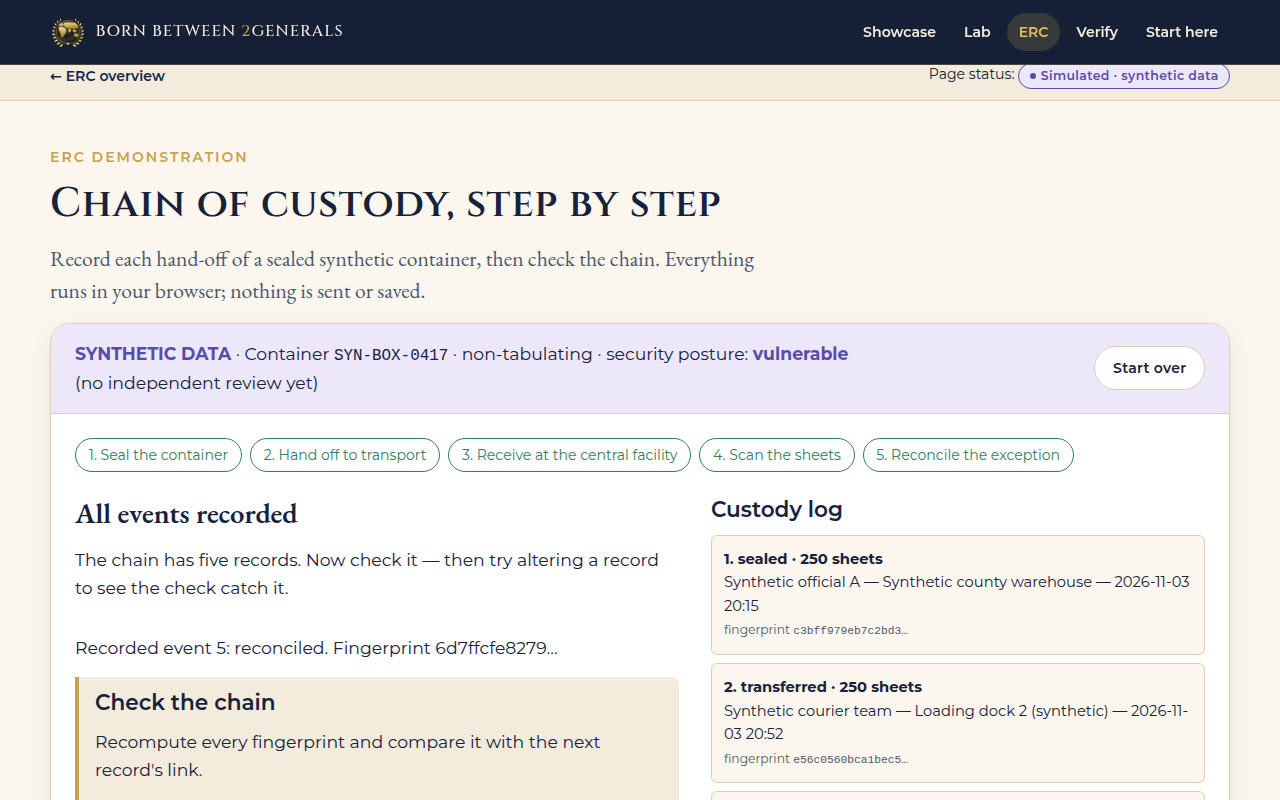Click '(no independent review yet)' note
The height and width of the screenshot is (800, 1280).
click(x=196, y=383)
